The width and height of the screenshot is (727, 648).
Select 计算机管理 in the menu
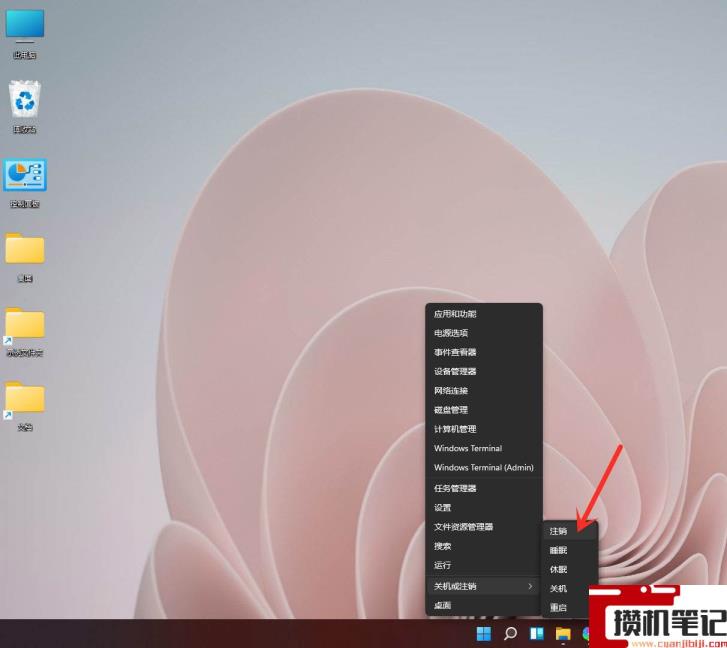pos(484,429)
